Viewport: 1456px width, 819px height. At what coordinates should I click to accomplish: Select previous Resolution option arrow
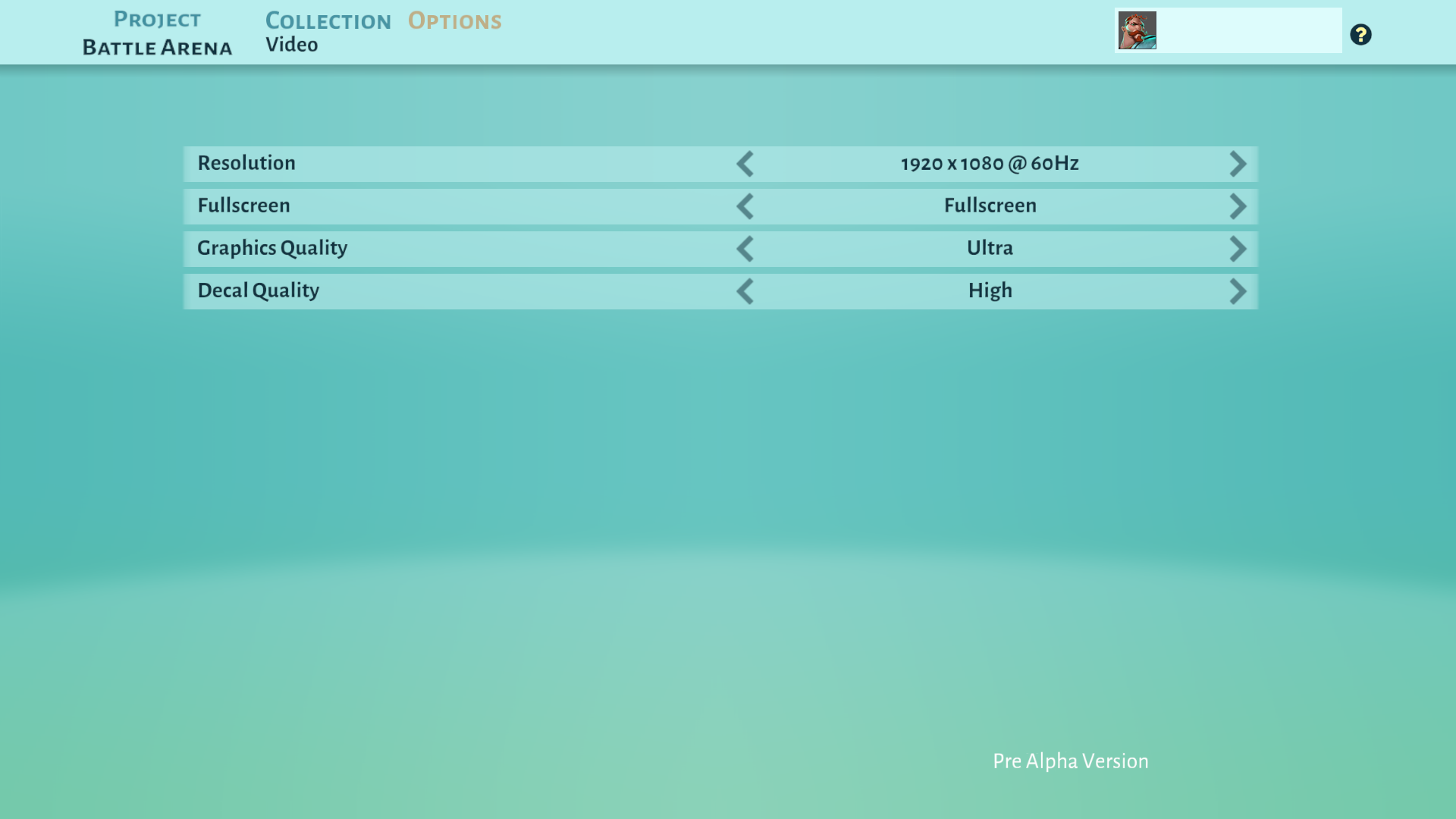point(745,164)
